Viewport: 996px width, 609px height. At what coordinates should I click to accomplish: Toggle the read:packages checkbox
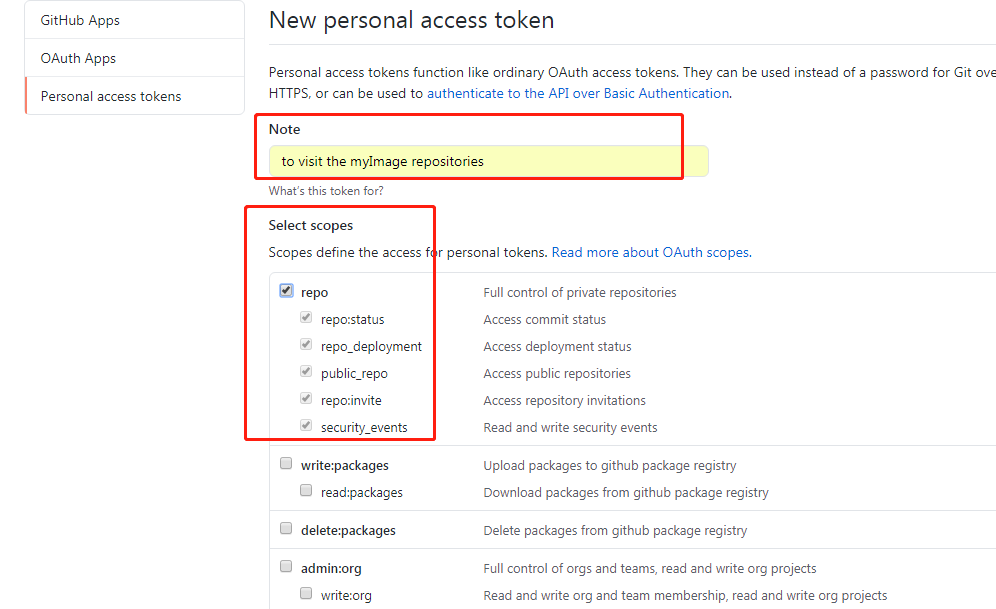pos(306,489)
